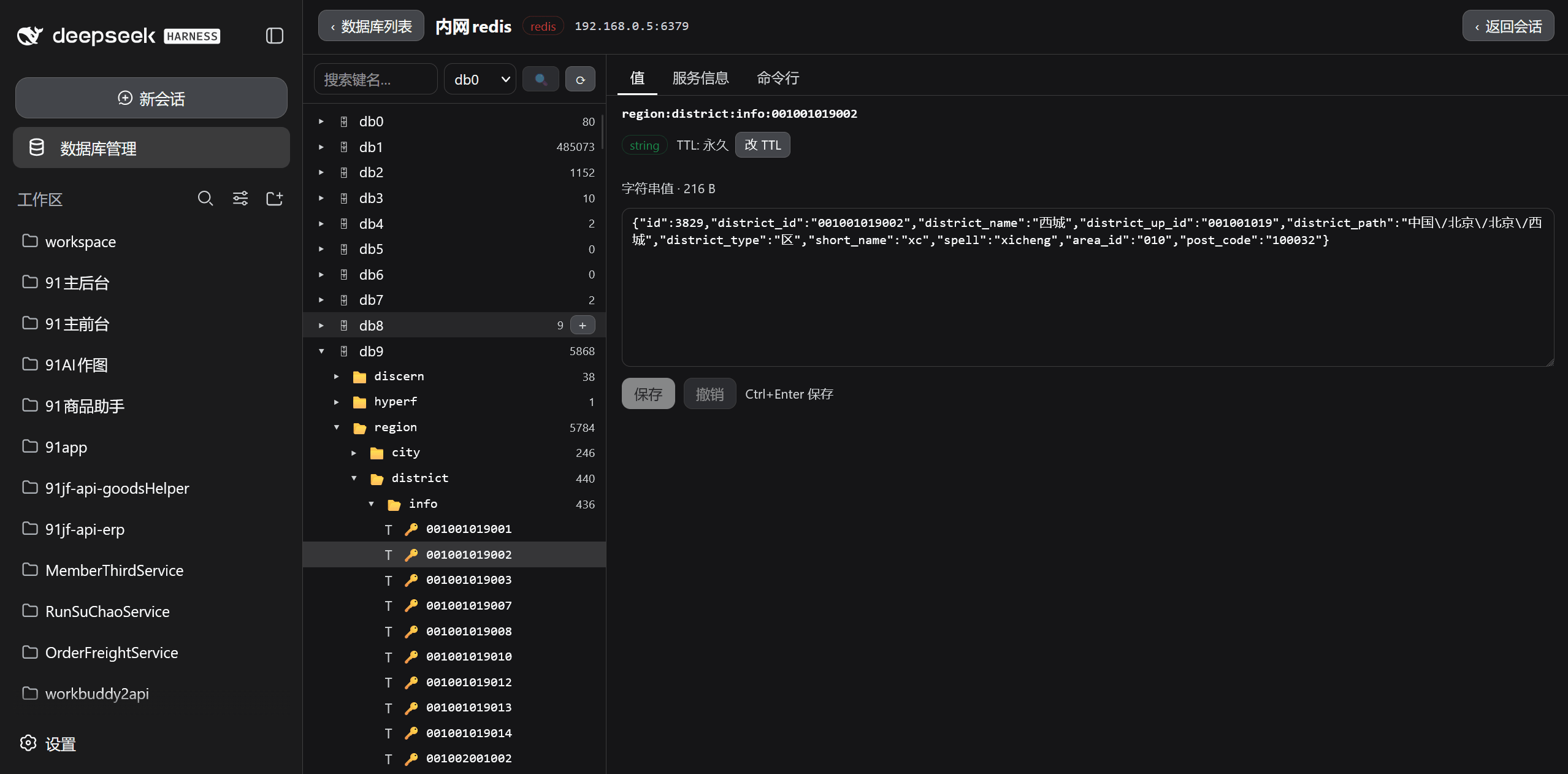Image resolution: width=1568 pixels, height=774 pixels.
Task: Click the DeepSeek whale logo
Action: (30, 36)
